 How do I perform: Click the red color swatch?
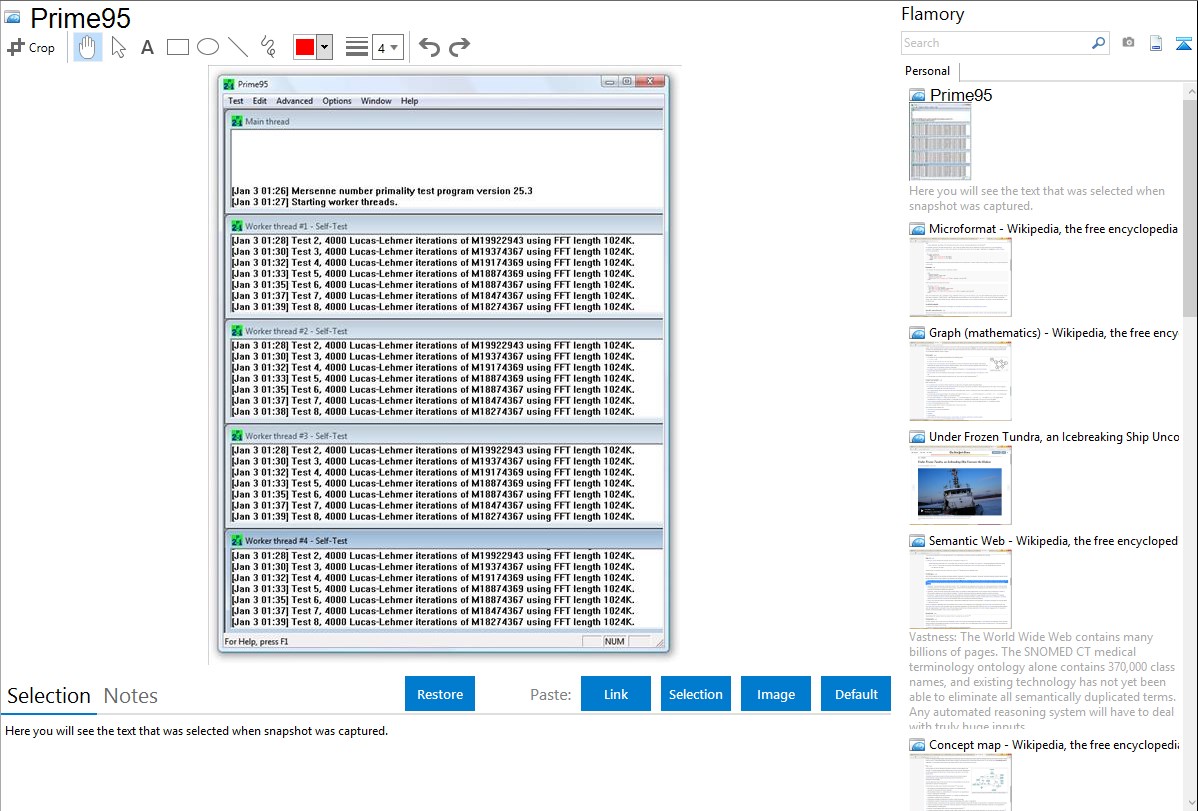click(x=305, y=47)
